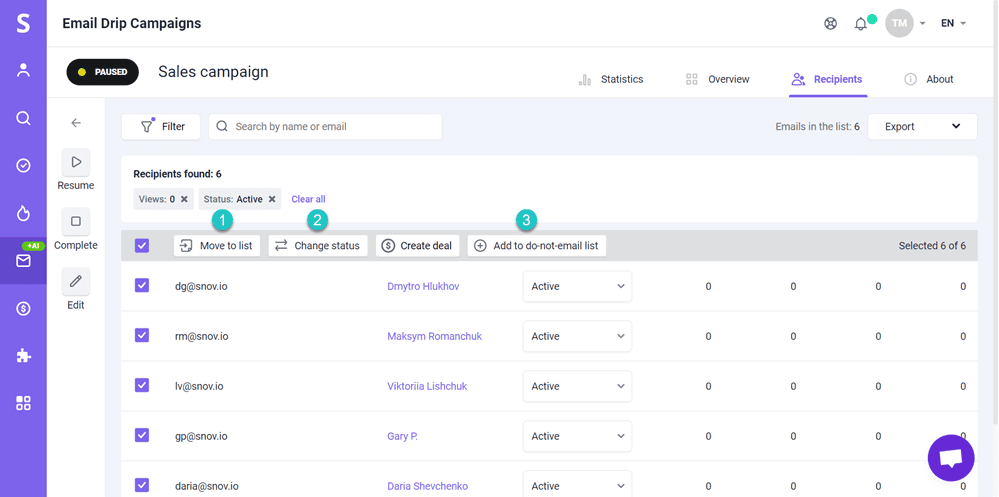Click the Resume play icon
The width and height of the screenshot is (999, 497).
(x=76, y=162)
